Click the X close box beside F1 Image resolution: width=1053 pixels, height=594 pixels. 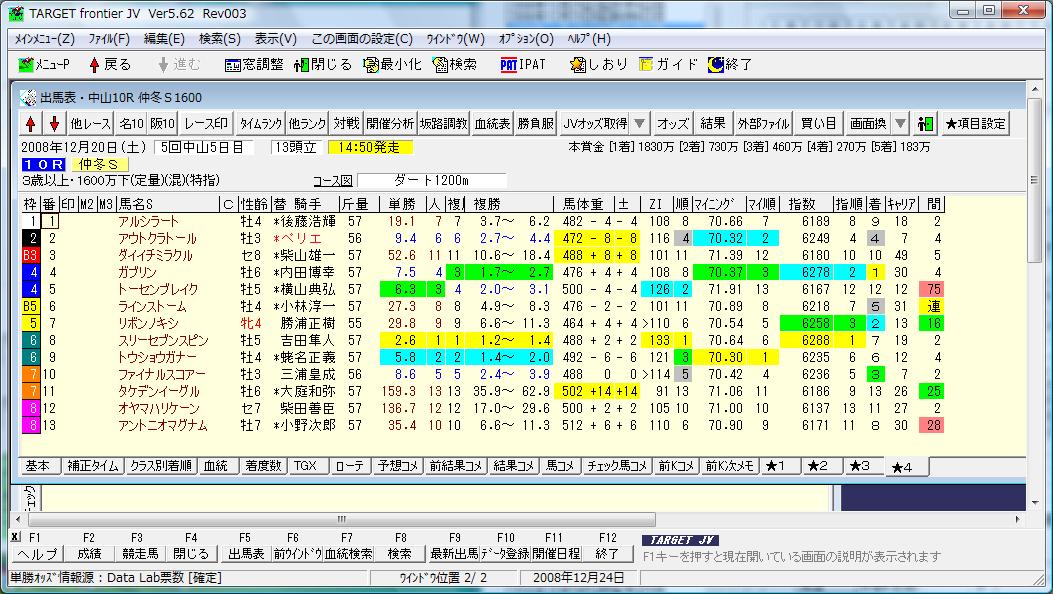[x=15, y=536]
